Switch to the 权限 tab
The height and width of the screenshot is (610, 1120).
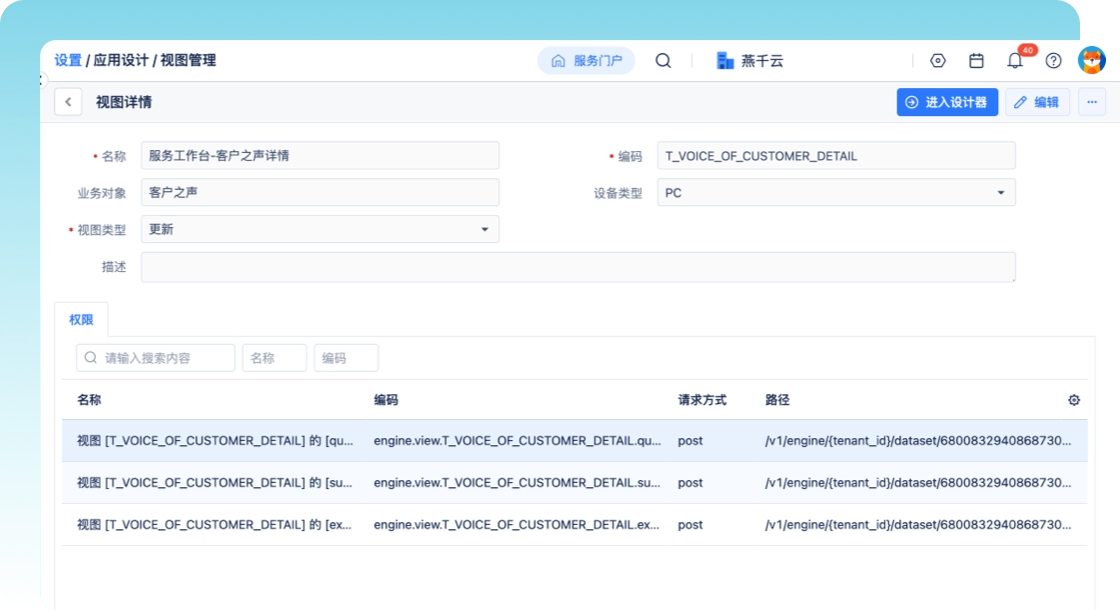point(81,319)
